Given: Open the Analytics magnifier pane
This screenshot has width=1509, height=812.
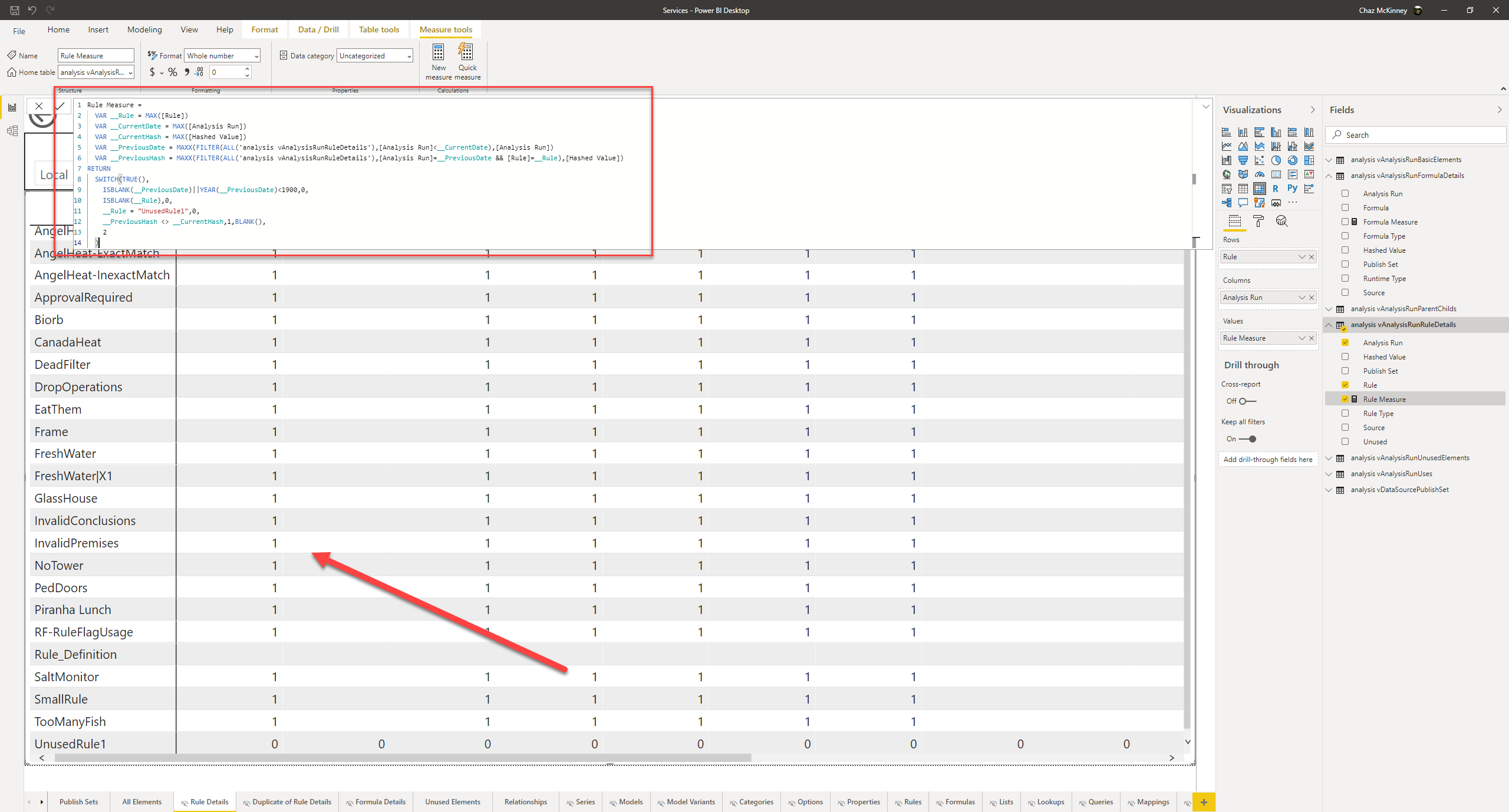Looking at the screenshot, I should pyautogui.click(x=1281, y=221).
